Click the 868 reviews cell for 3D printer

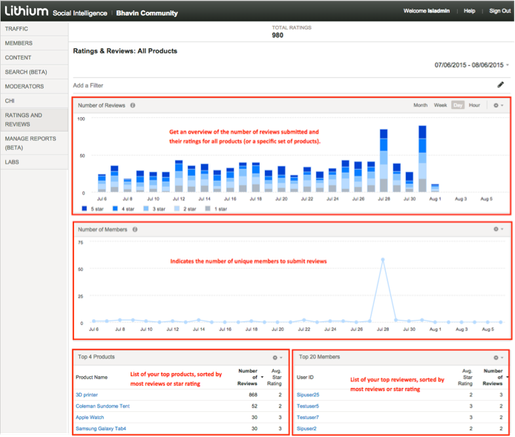click(253, 395)
